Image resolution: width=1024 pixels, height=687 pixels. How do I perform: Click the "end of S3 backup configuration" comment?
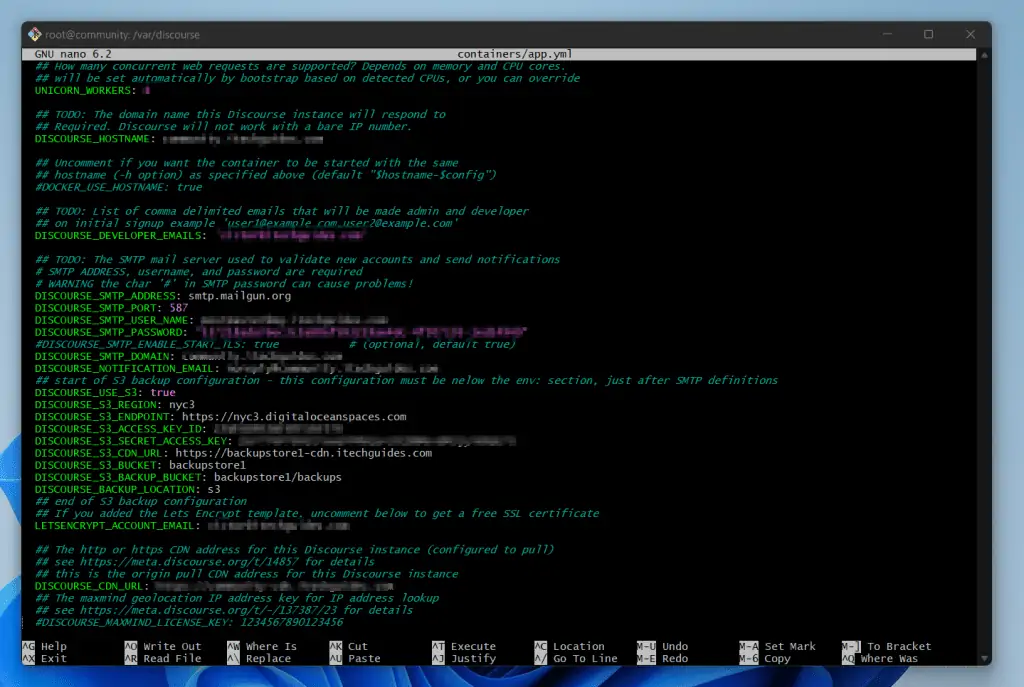(x=140, y=502)
